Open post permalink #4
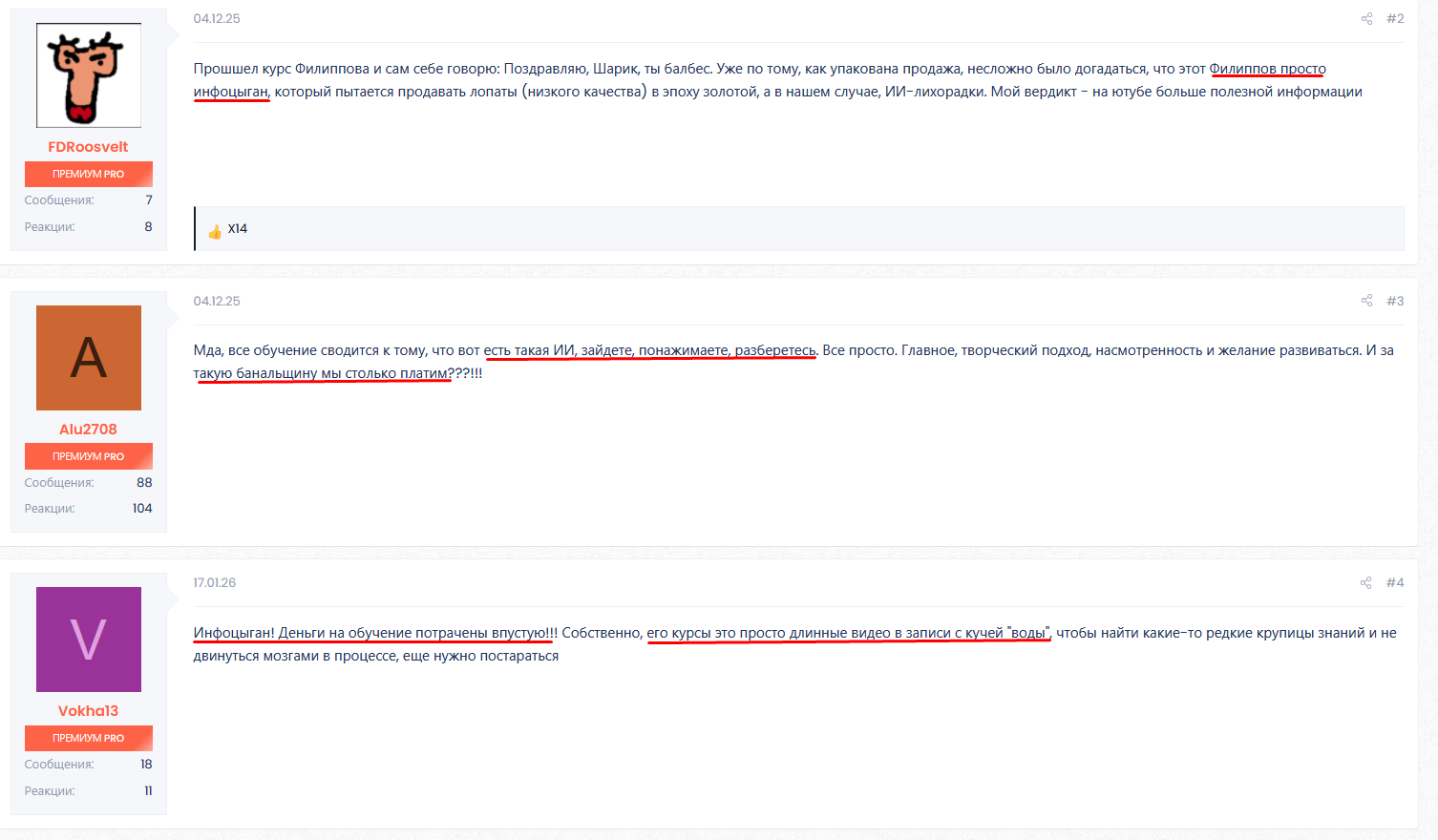Viewport: 1438px width, 840px height. [1395, 582]
